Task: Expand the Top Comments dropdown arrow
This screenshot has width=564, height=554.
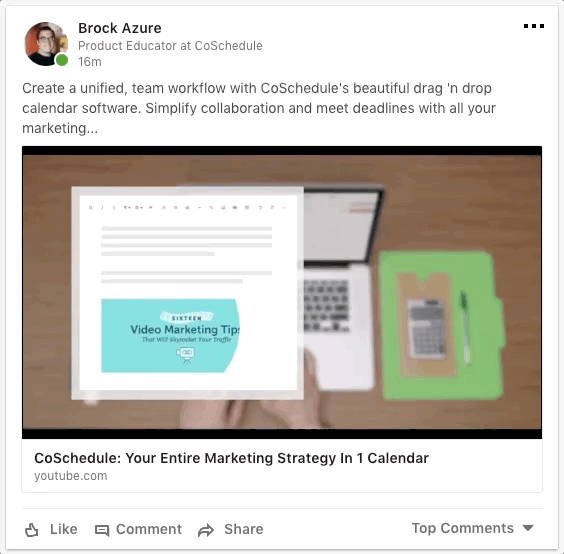Action: (528, 528)
